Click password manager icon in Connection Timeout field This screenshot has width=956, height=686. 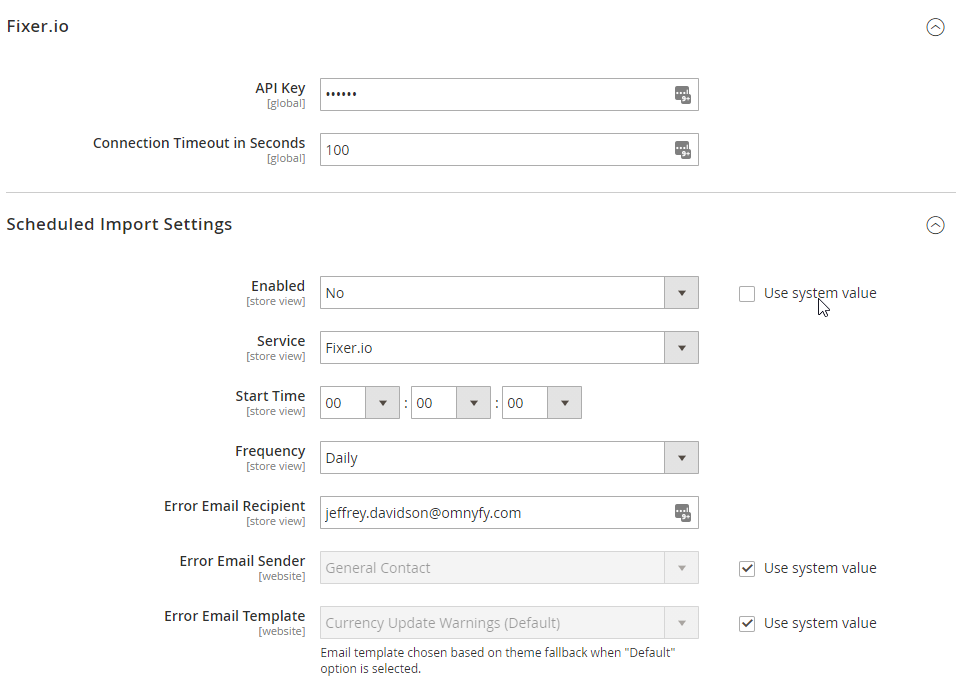point(683,150)
